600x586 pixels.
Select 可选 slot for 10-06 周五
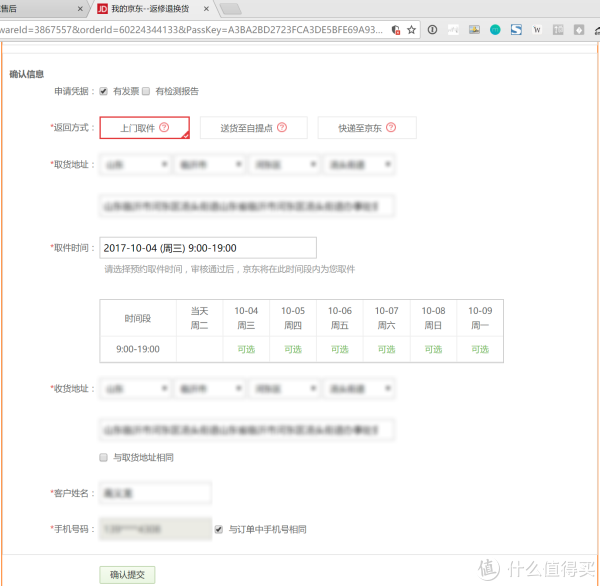340,350
